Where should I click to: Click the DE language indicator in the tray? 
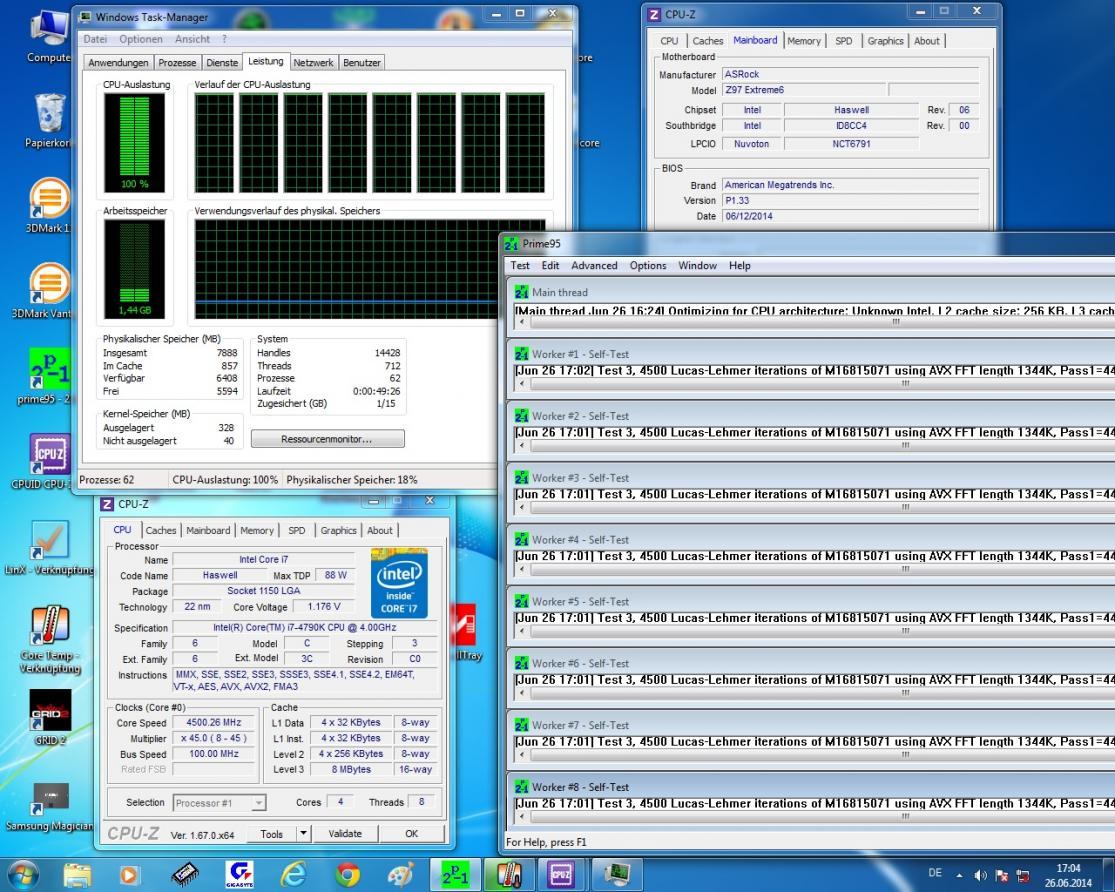tap(935, 873)
